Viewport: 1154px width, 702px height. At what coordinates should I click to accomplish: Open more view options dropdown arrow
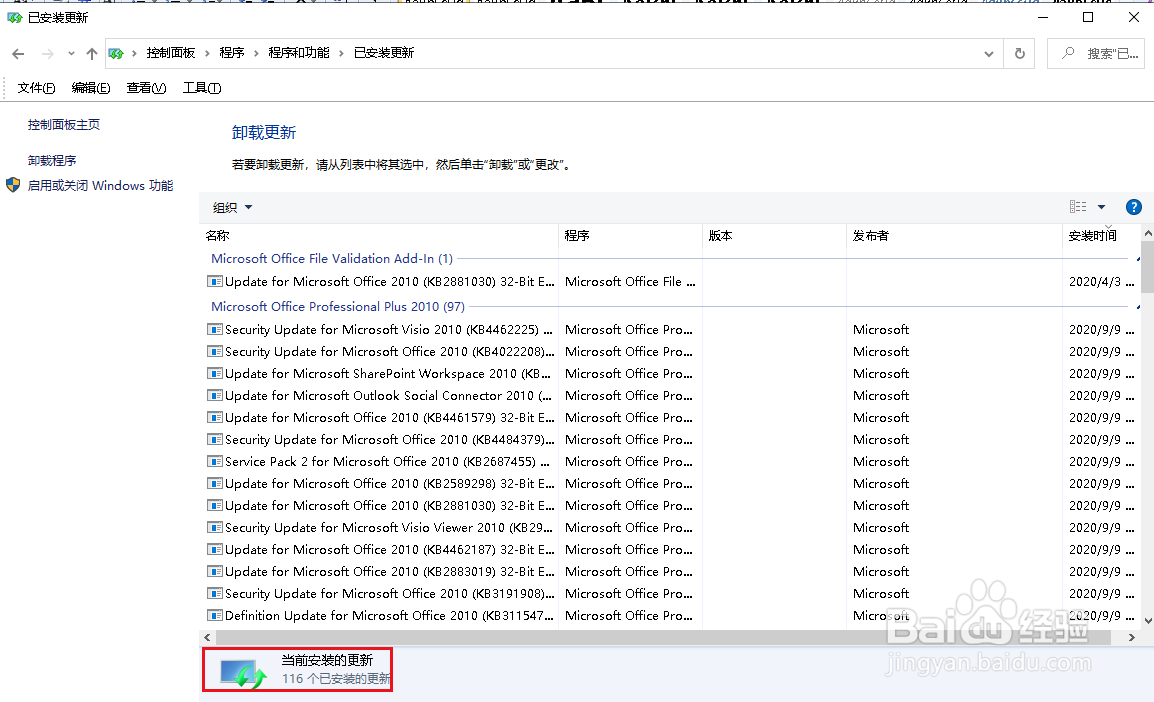tap(1102, 207)
